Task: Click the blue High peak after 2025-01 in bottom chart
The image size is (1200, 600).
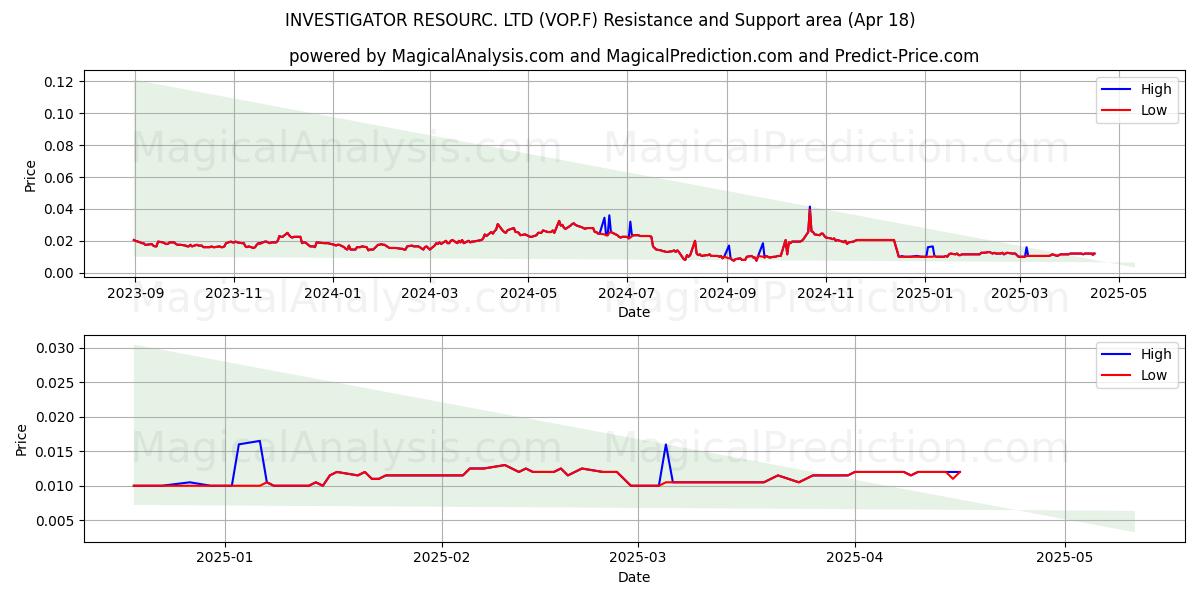Action: [259, 441]
